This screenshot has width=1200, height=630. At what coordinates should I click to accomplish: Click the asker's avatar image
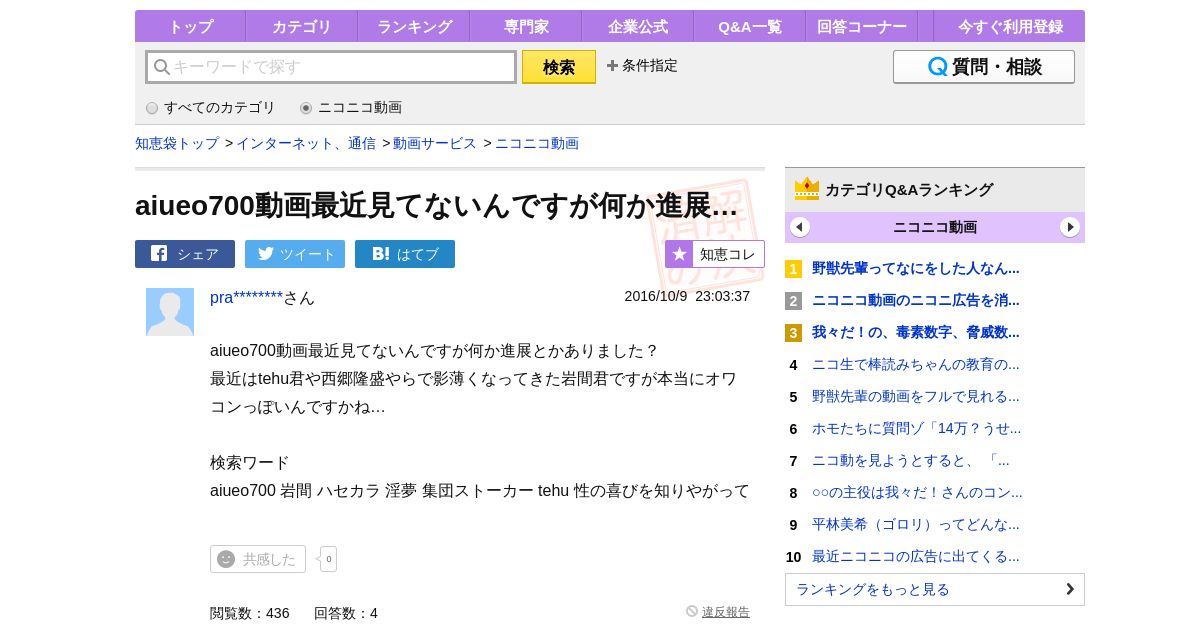coord(170,312)
